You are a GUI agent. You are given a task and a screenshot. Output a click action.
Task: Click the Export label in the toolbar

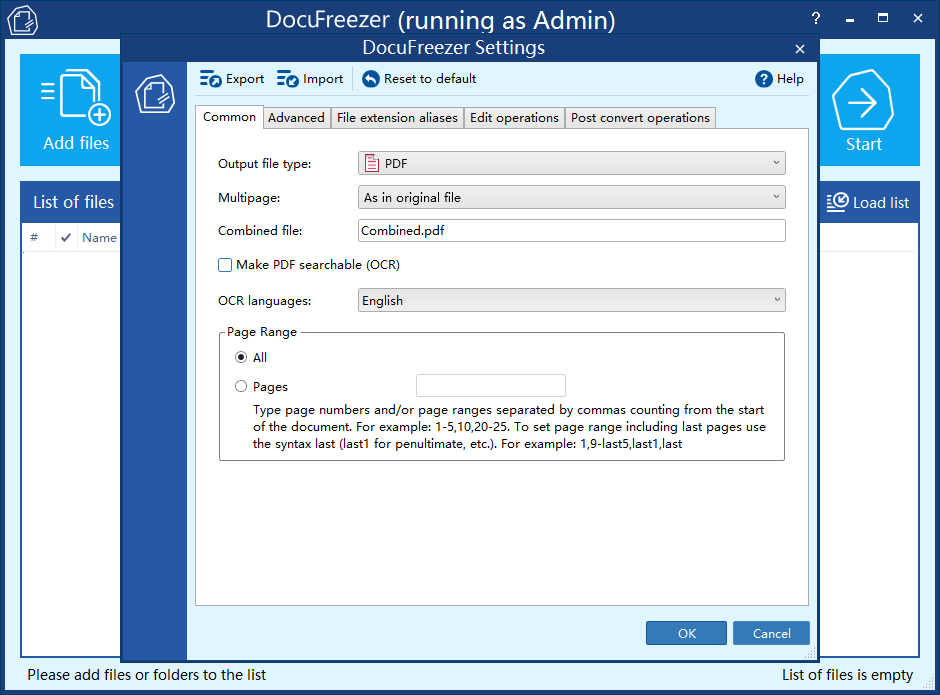(245, 79)
